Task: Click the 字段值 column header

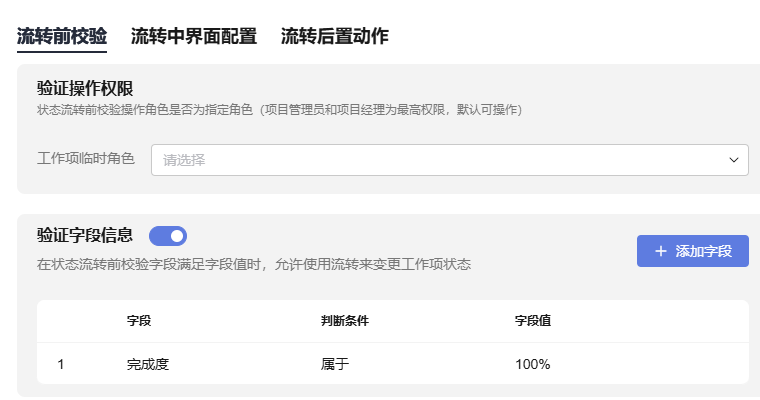Action: click(533, 321)
